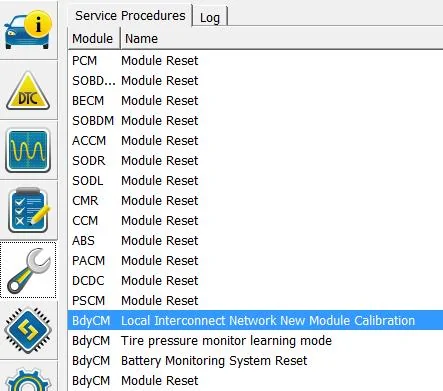443x391 pixels.
Task: Select the SODR Module Reset row
Action: (x=255, y=161)
